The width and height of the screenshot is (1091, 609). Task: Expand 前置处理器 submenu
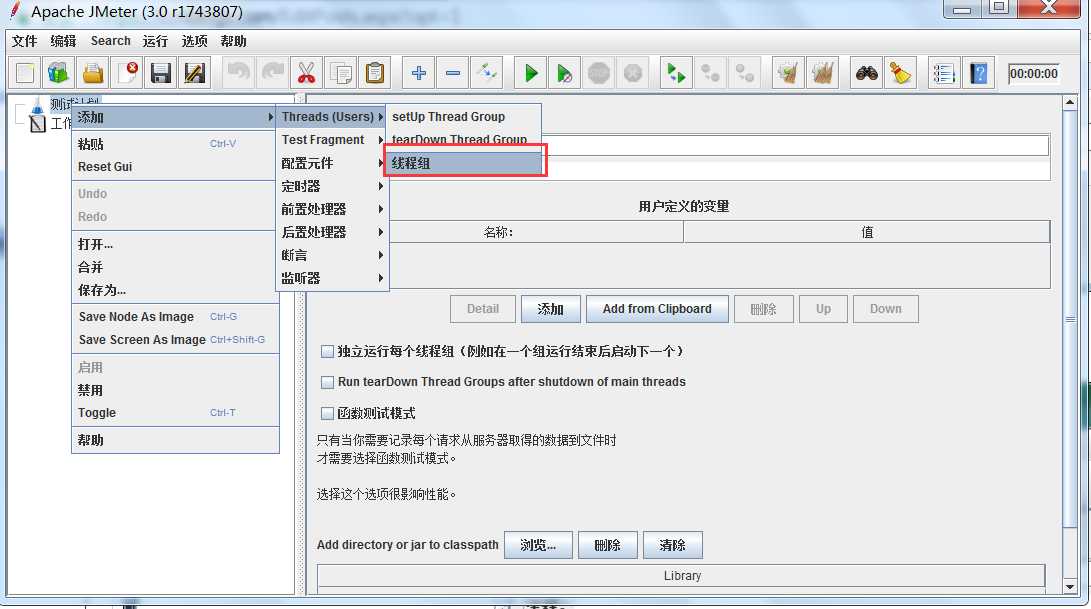point(332,209)
